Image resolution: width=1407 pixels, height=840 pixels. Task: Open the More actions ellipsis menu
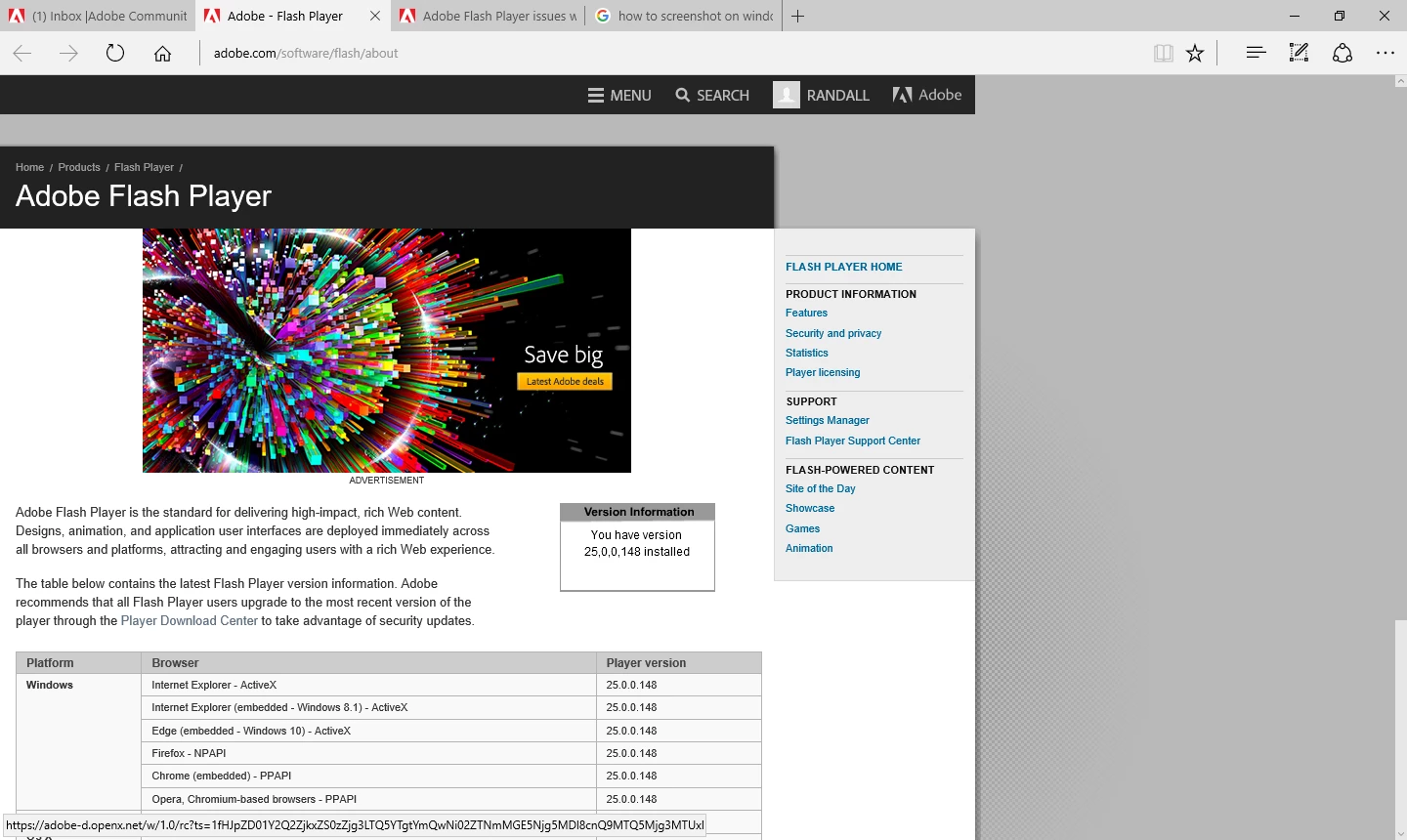pos(1386,53)
